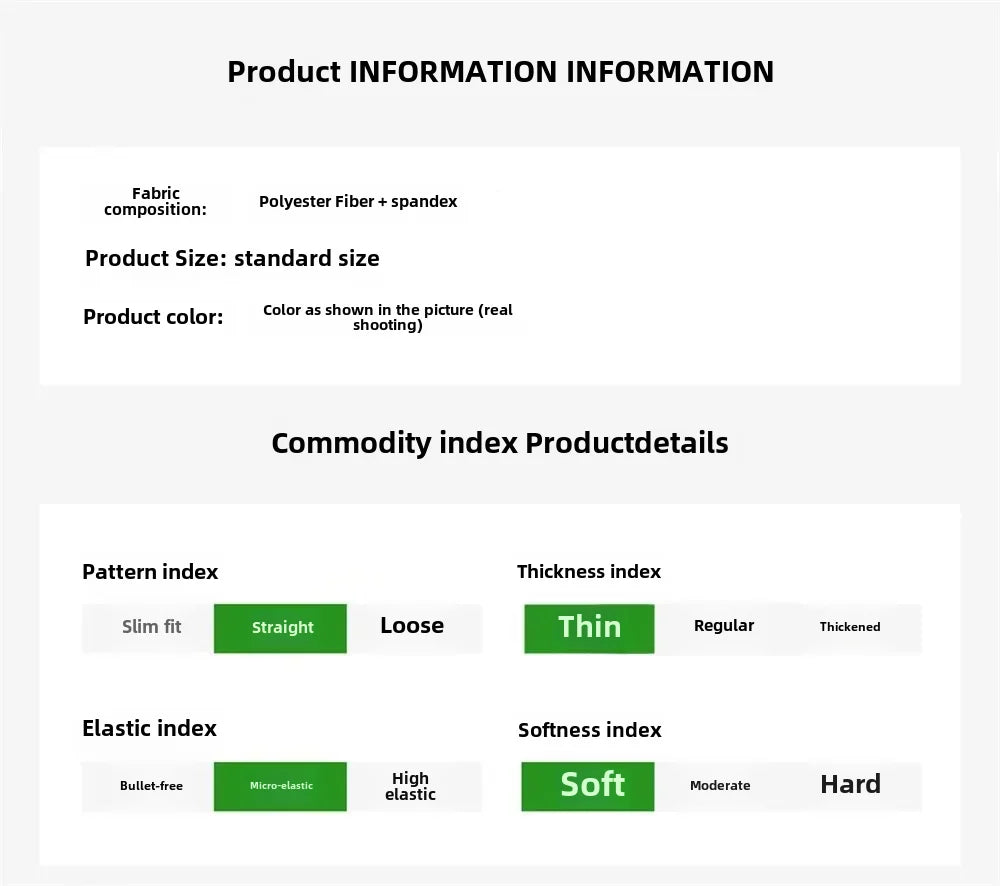1000x886 pixels.
Task: Select the Slim fit pattern option
Action: [151, 627]
